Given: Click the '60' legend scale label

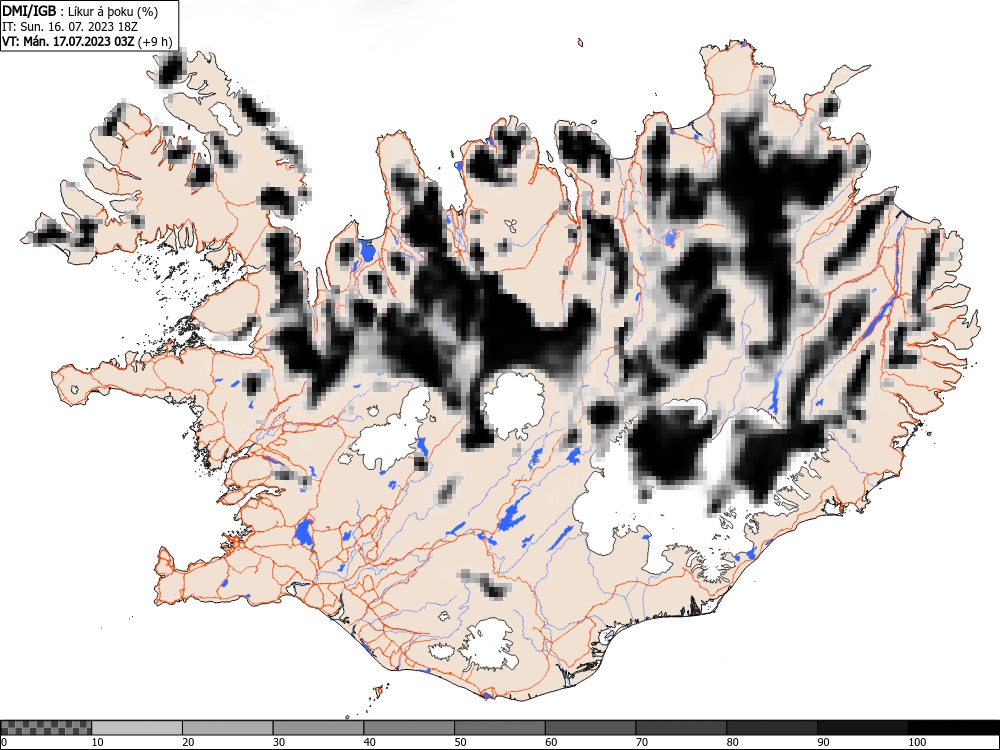Looking at the screenshot, I should pyautogui.click(x=550, y=742).
